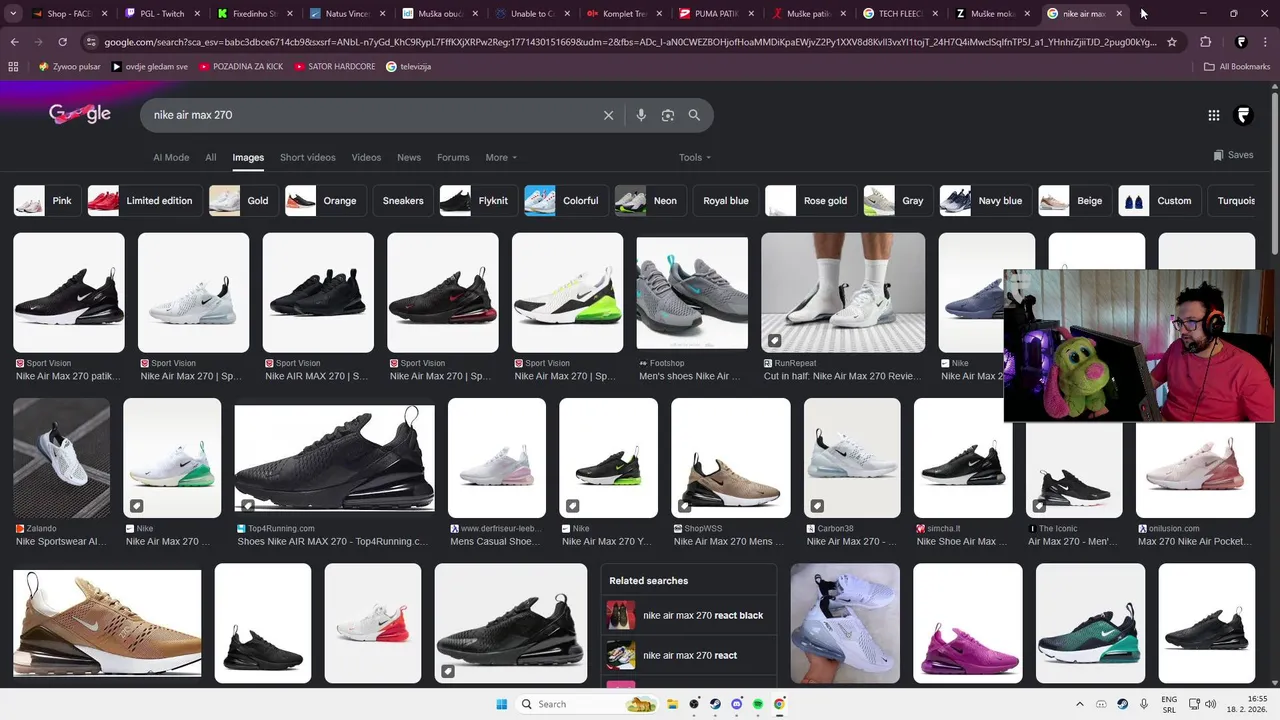Switch to AI Mode results
The image size is (1280, 720).
(x=171, y=157)
